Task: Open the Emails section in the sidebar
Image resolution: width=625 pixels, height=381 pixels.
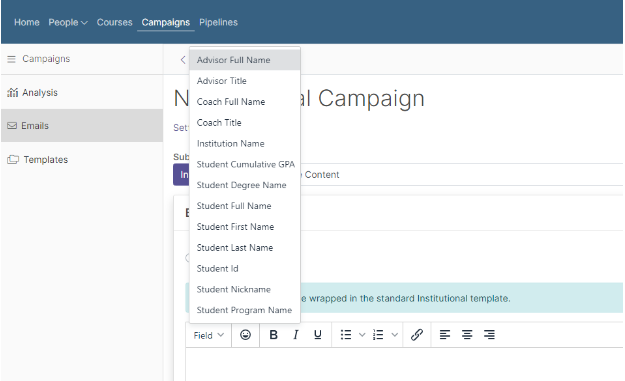Action: [x=82, y=126]
